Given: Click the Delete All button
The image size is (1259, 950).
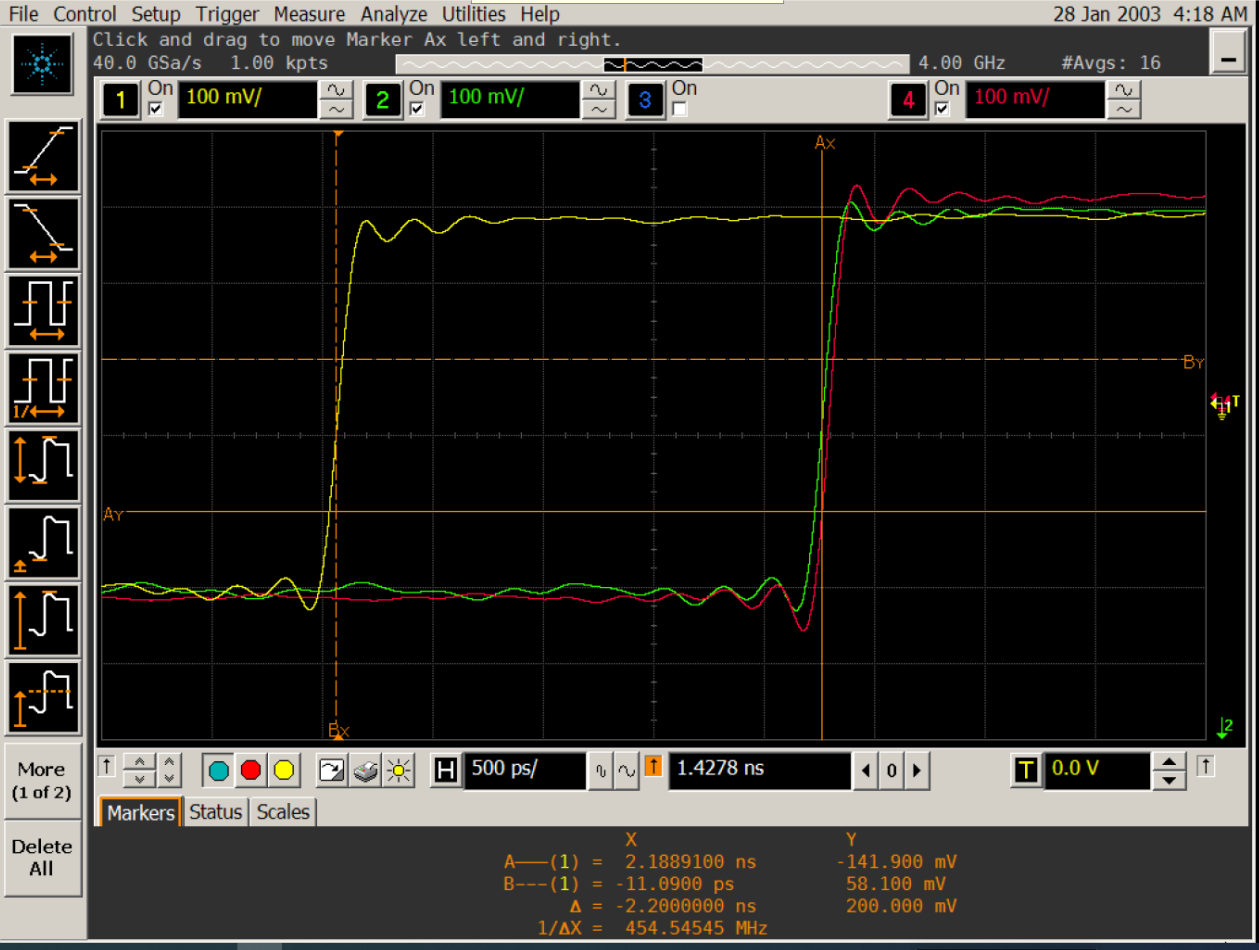Looking at the screenshot, I should click(42, 857).
